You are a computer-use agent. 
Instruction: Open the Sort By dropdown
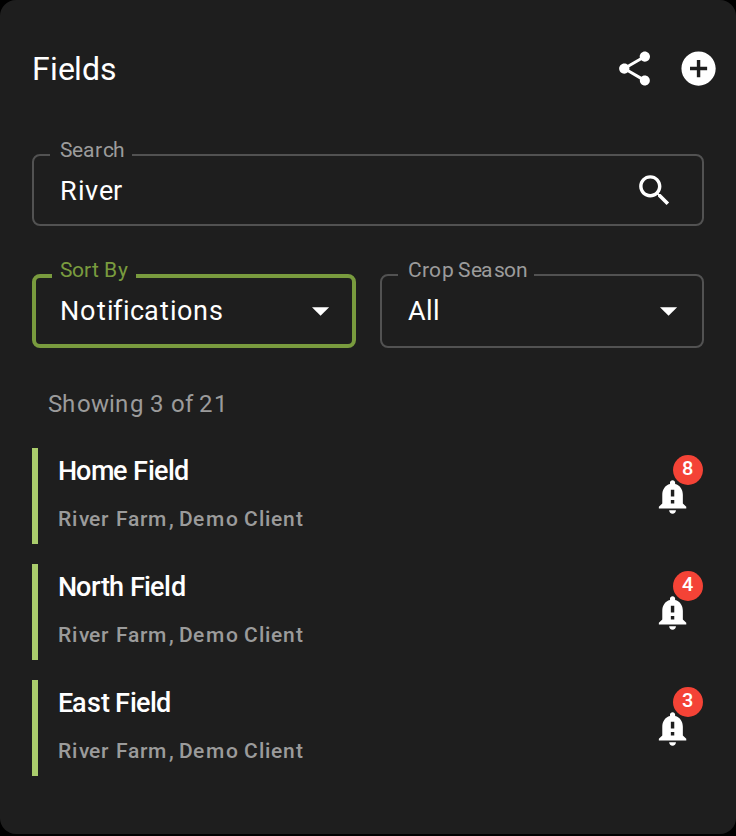click(x=194, y=311)
